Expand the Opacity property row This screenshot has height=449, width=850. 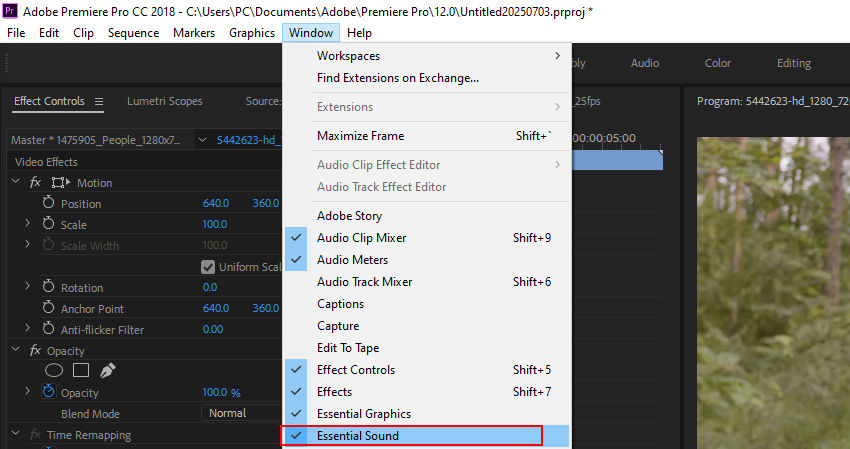click(27, 391)
